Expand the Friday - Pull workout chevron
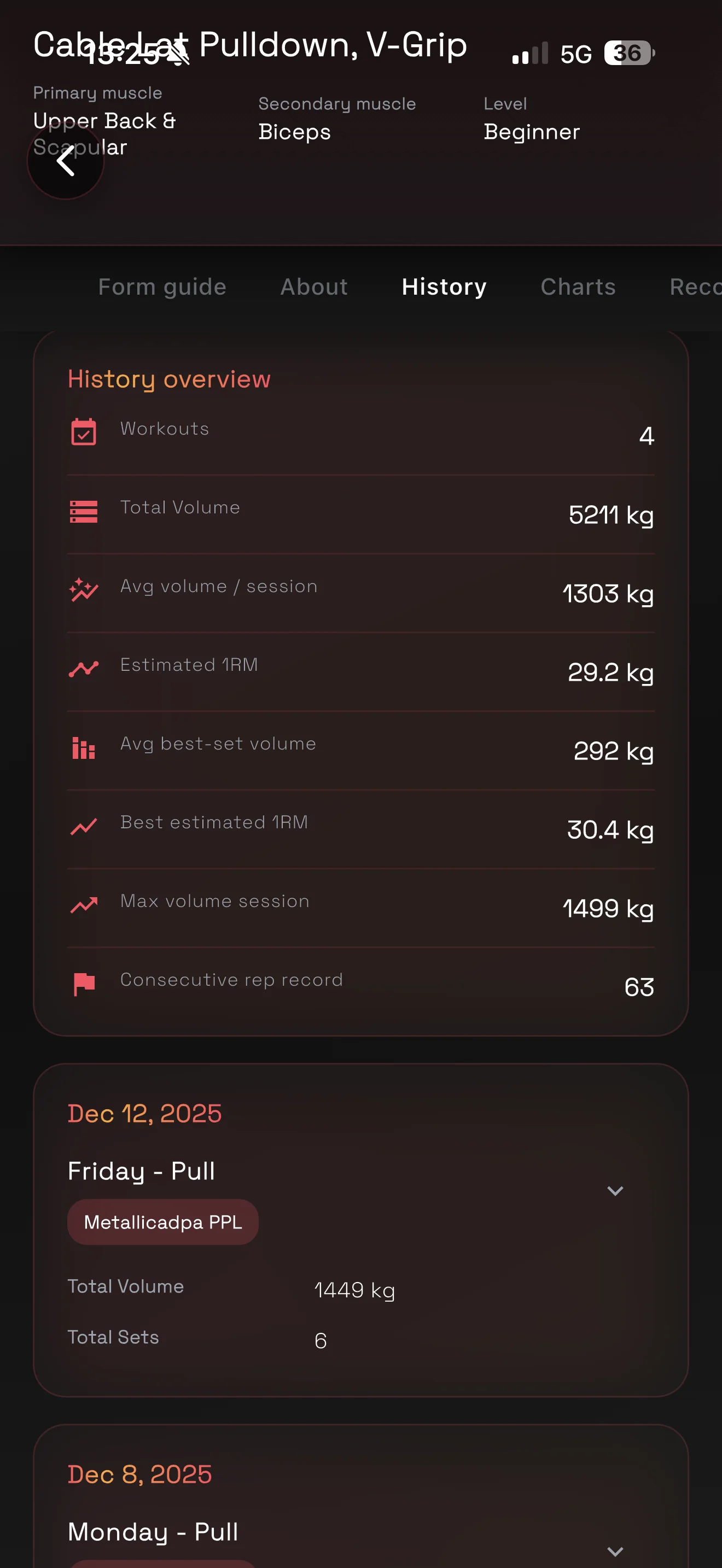 click(615, 1191)
